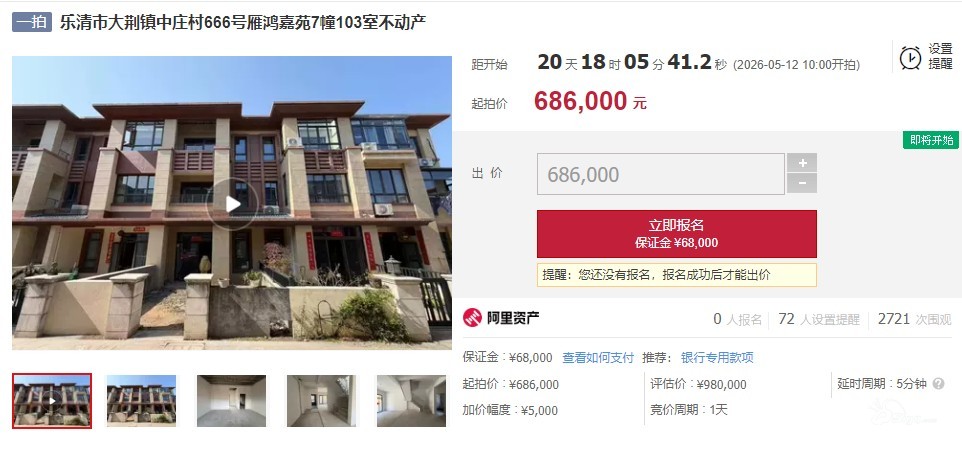Click the 设置提醒 text label
962x451 pixels.
click(940, 56)
